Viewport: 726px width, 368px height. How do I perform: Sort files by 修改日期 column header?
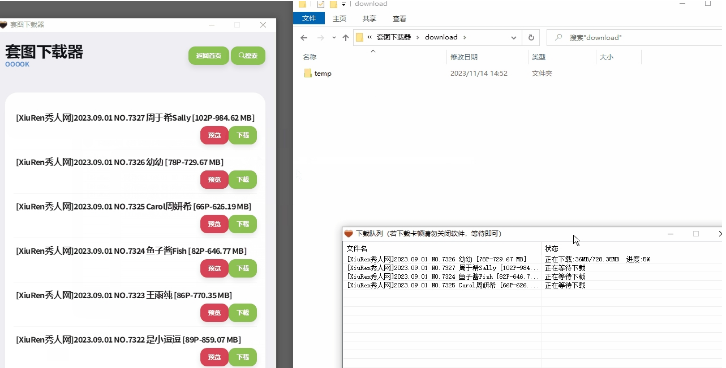point(464,57)
